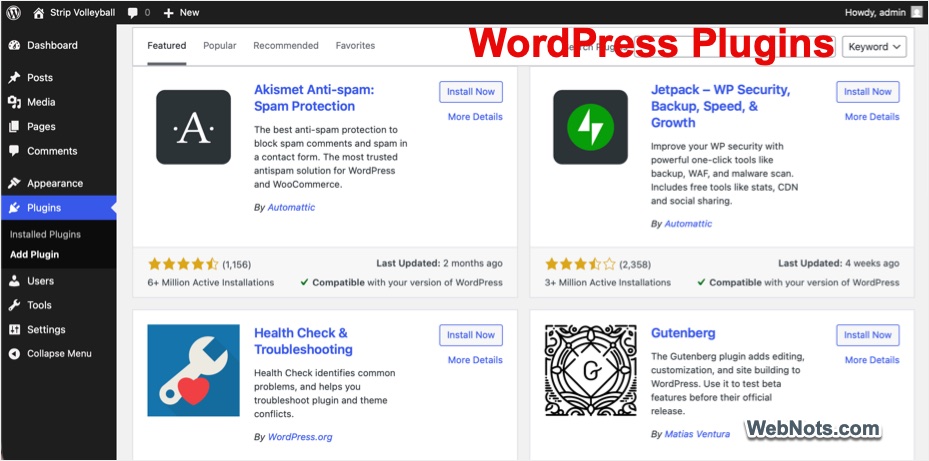Screen dimensions: 929x461
Task: Open the Matias Ventura author link
Action: click(697, 434)
